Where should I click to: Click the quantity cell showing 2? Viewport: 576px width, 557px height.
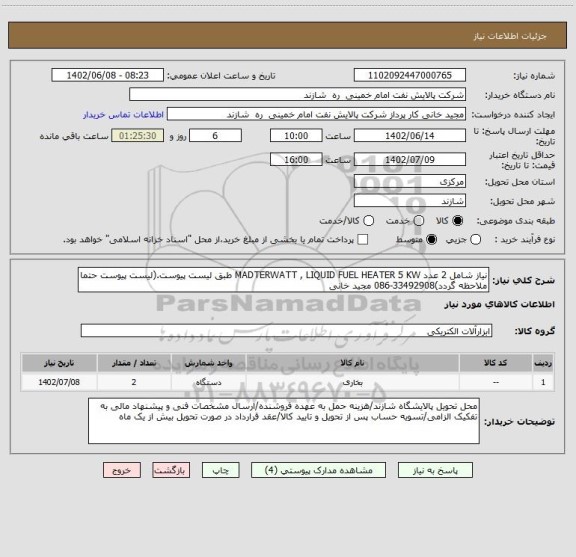(x=134, y=382)
